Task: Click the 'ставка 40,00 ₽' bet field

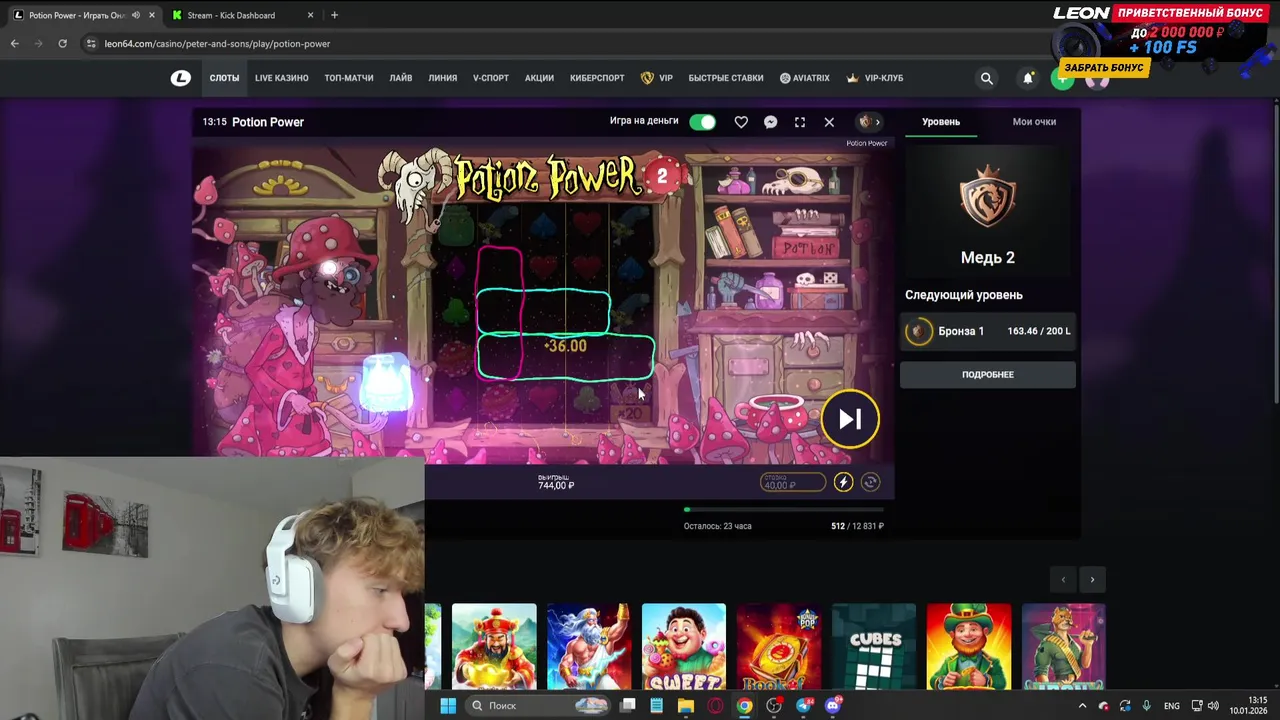Action: pos(792,482)
